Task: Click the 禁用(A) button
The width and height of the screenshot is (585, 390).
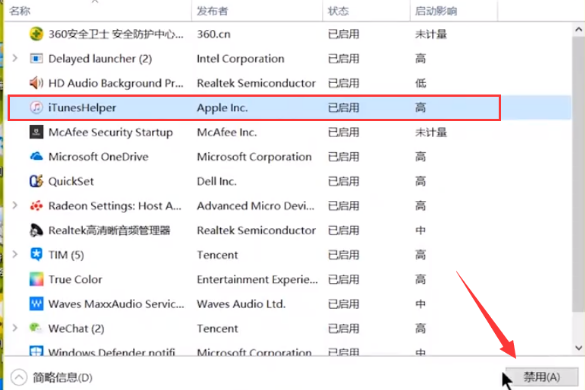Action: point(542,377)
